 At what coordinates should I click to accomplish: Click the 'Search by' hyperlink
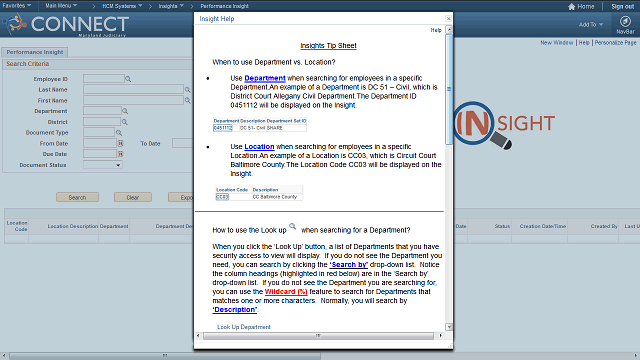click(349, 264)
